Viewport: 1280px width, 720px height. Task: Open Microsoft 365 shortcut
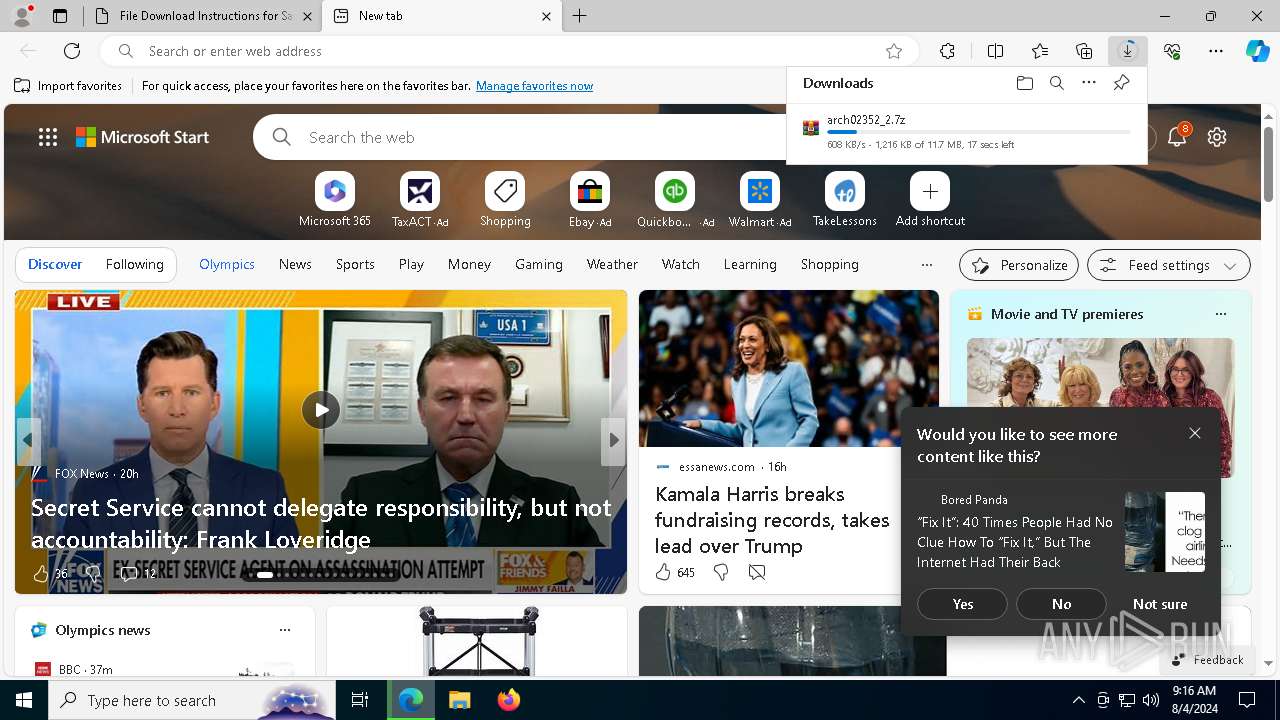click(x=335, y=200)
